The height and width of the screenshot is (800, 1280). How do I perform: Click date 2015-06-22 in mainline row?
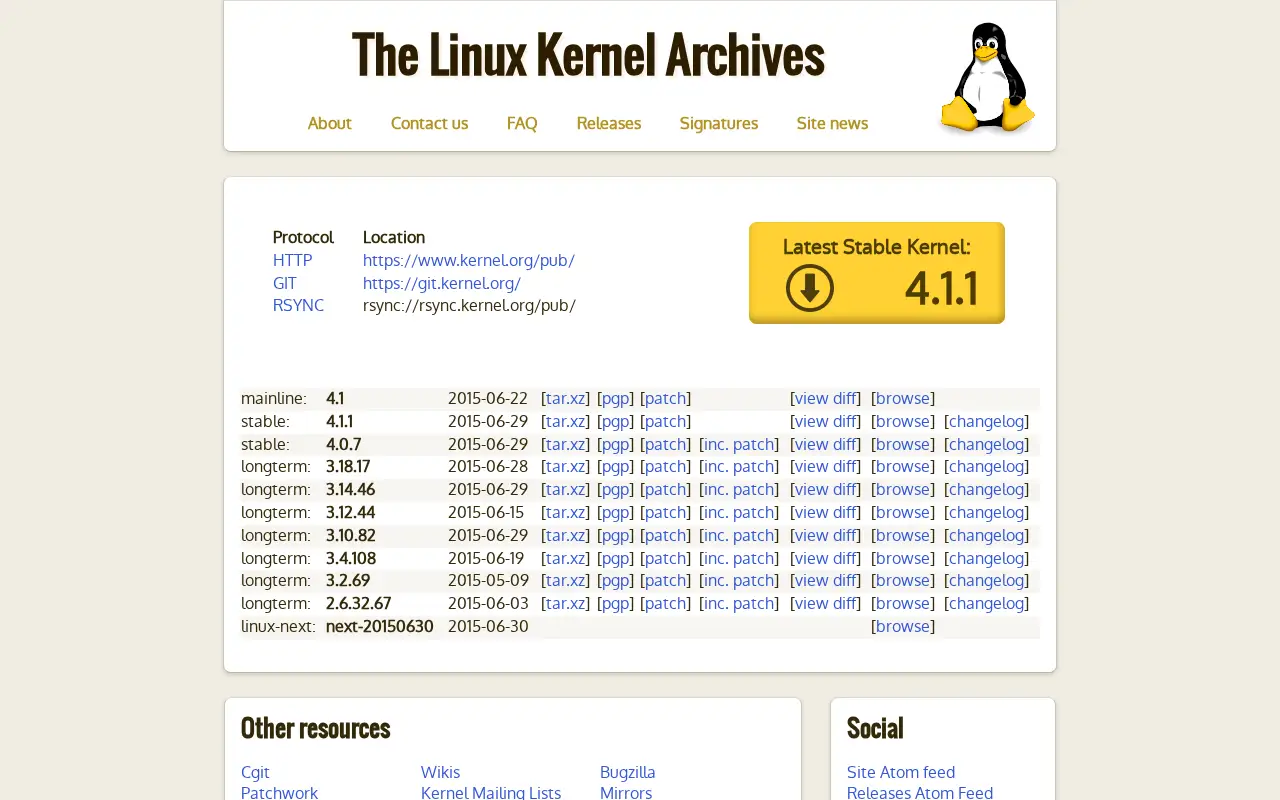pyautogui.click(x=488, y=398)
